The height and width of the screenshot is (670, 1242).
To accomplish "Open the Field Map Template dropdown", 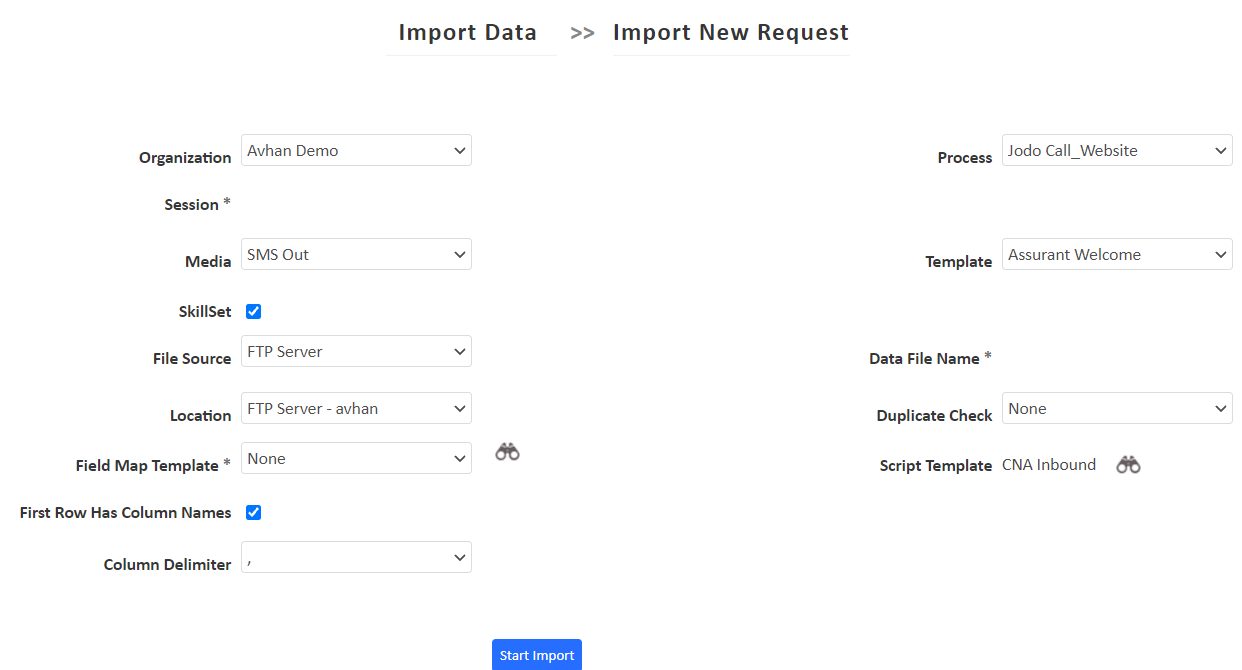I will point(355,458).
